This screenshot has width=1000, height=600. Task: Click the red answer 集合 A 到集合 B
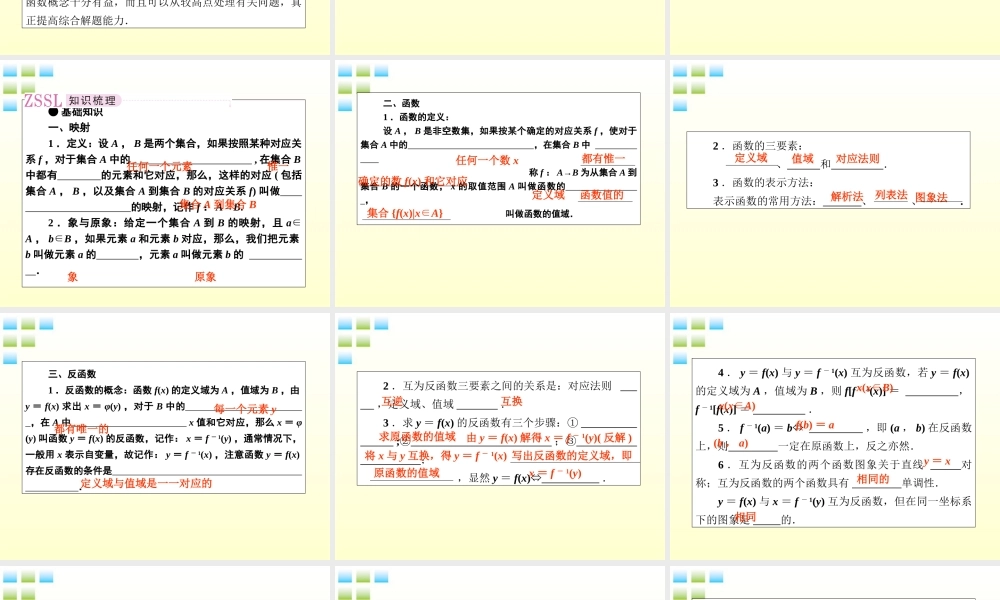click(x=217, y=204)
